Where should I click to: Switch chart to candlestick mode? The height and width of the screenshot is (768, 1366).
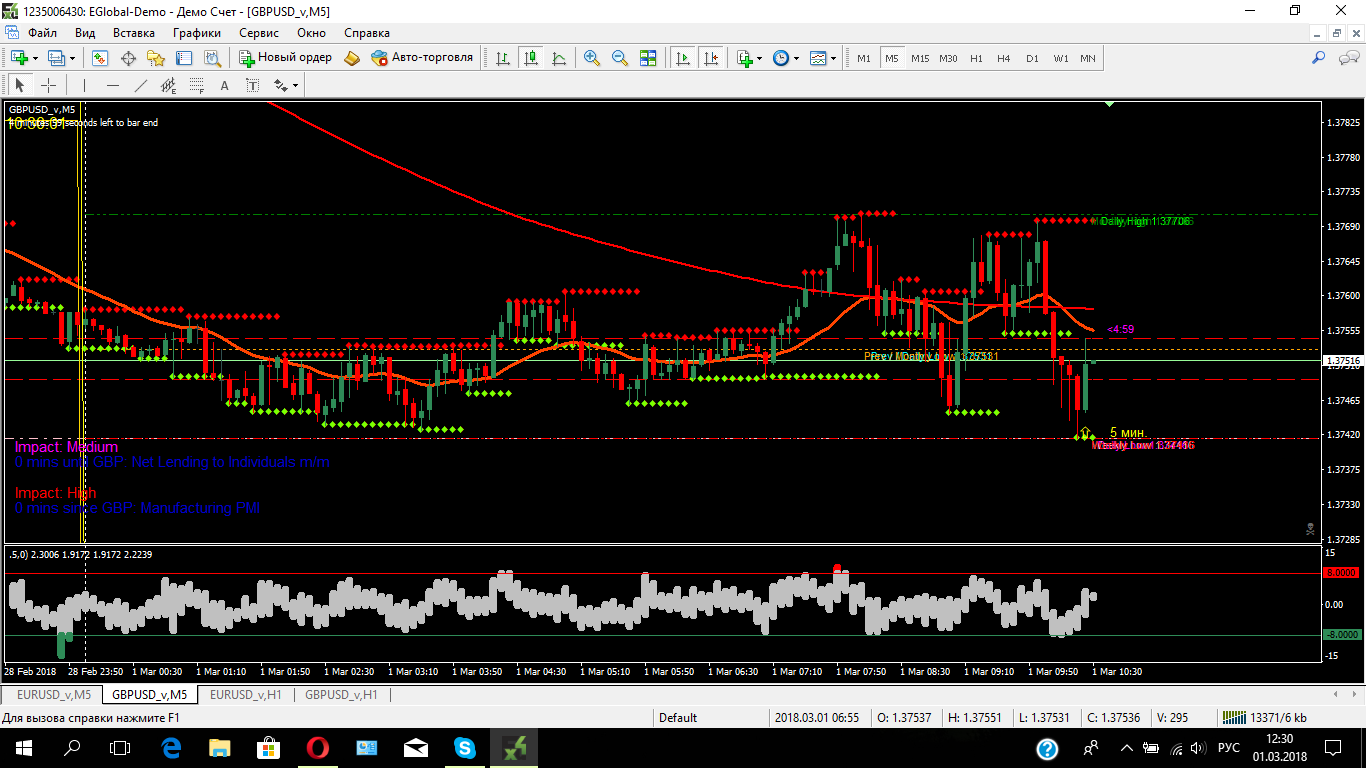tap(530, 58)
